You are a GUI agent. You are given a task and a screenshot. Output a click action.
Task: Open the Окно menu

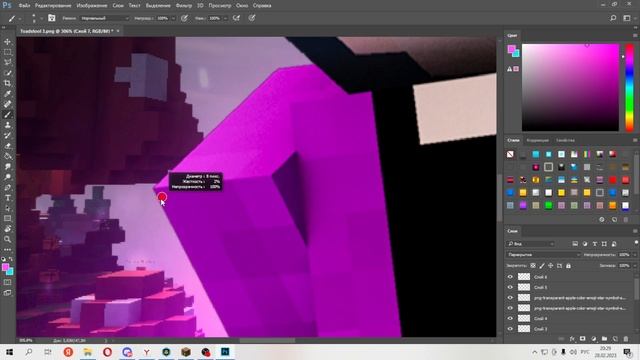[242, 6]
